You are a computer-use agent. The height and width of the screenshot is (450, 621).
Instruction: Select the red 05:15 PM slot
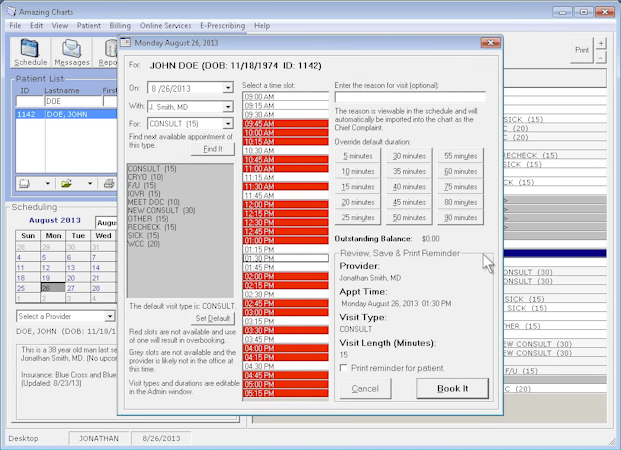pyautogui.click(x=286, y=393)
